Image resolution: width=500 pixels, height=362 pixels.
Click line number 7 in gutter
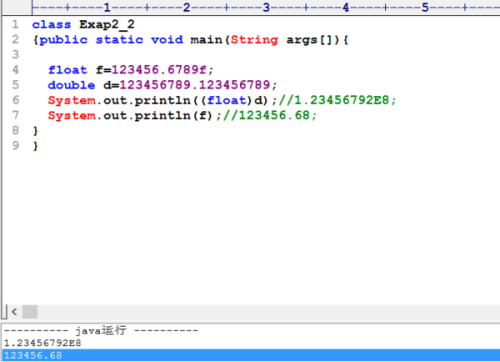point(15,115)
